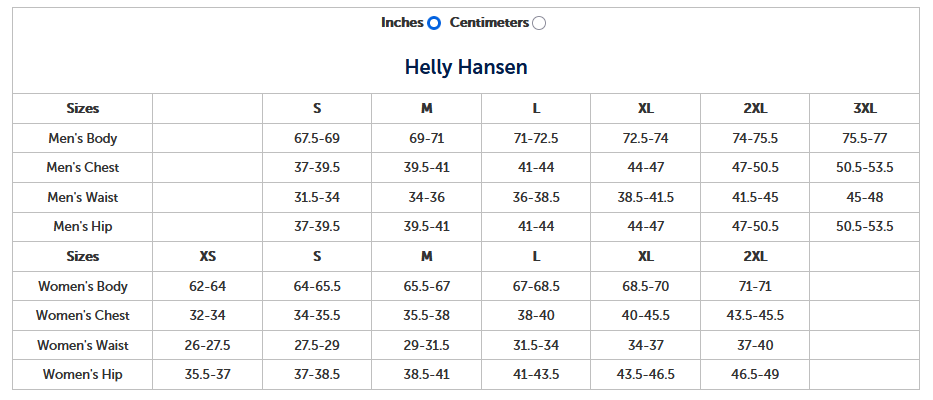Switch units to Centimeters radio button
The image size is (933, 400).
pyautogui.click(x=539, y=23)
